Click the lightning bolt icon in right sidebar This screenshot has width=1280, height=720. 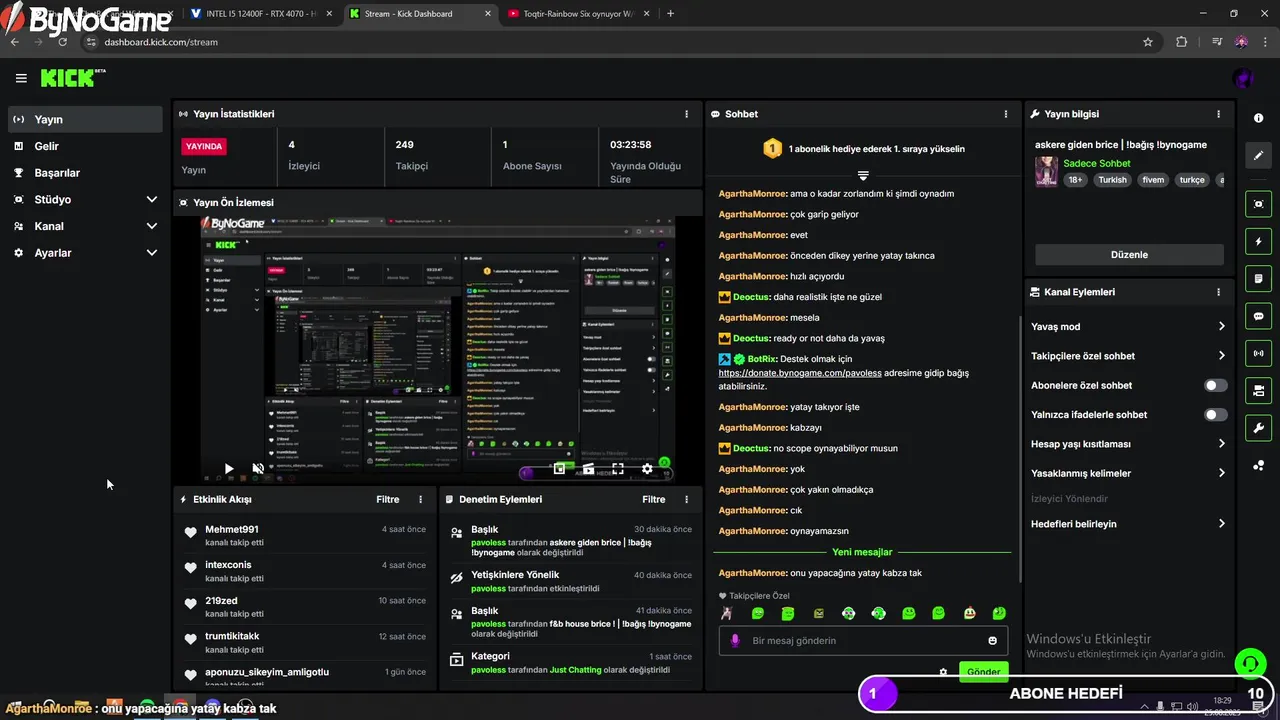click(1258, 241)
